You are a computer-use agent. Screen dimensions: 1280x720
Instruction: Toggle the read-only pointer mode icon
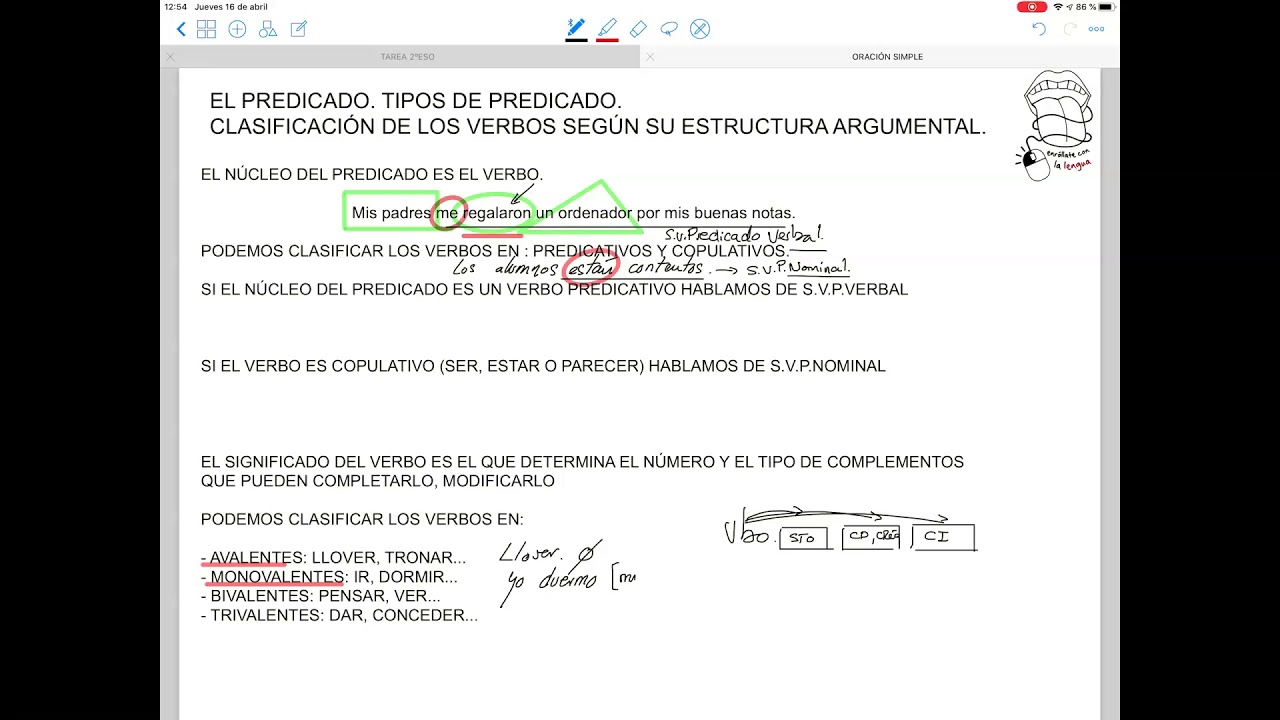(x=700, y=29)
